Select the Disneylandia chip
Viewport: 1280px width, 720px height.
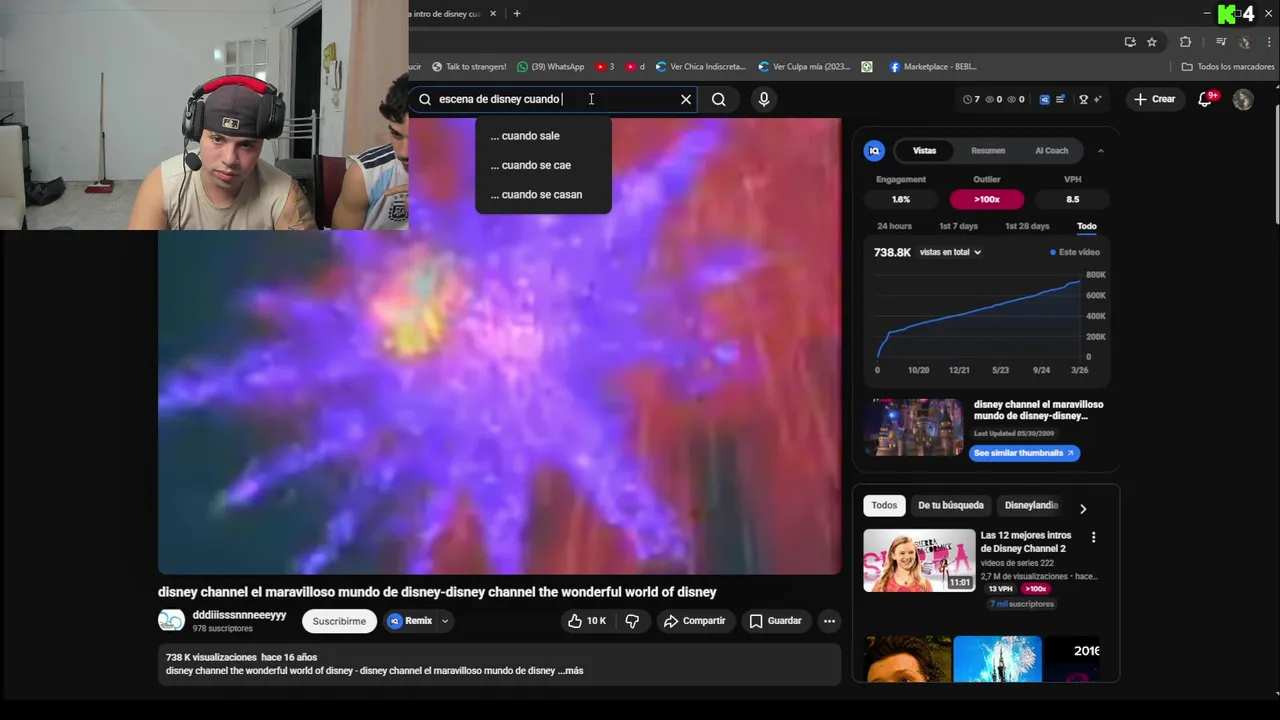(x=1031, y=505)
